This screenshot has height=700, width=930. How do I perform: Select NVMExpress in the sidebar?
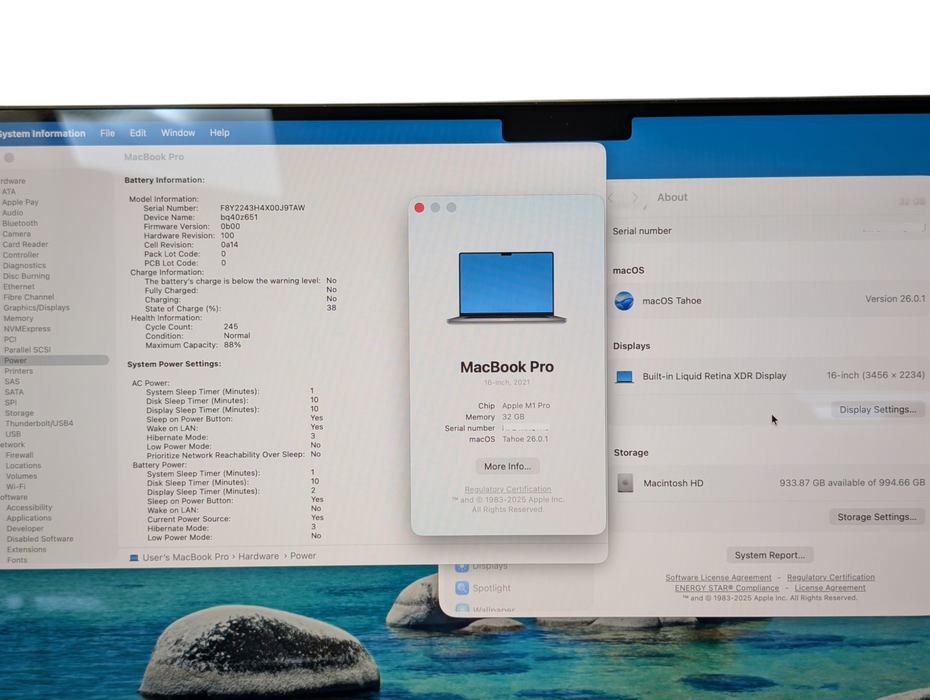coord(27,329)
